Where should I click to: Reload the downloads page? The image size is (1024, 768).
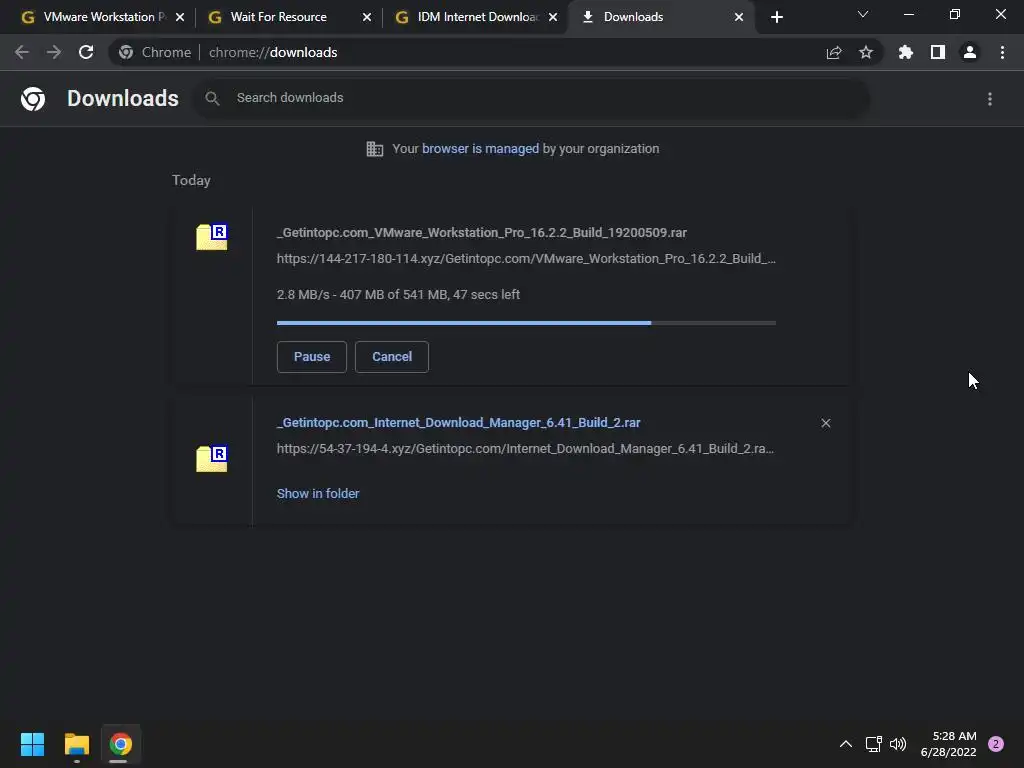(x=86, y=52)
